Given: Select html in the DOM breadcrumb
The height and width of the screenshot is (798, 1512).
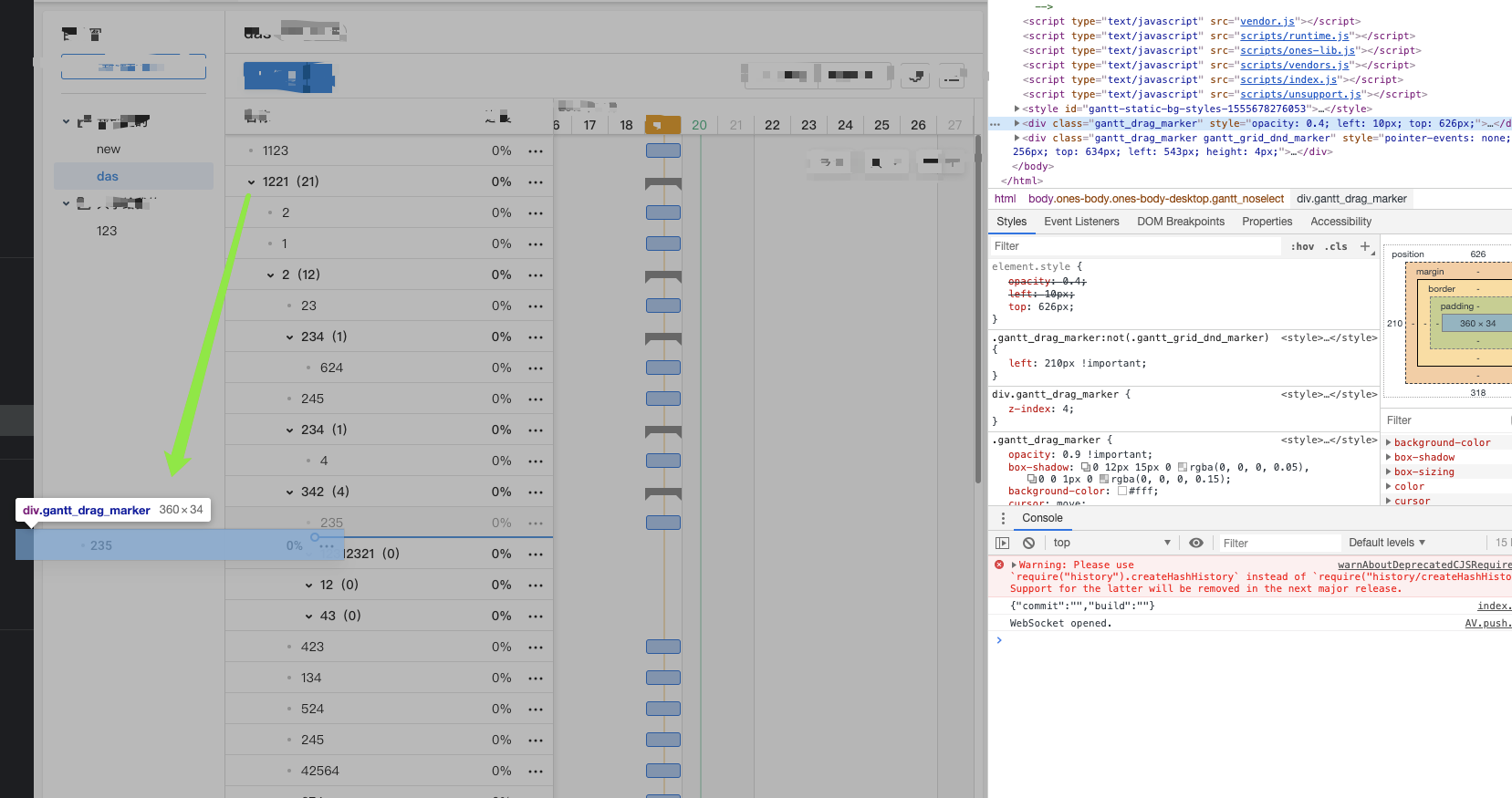Looking at the screenshot, I should (x=1005, y=199).
